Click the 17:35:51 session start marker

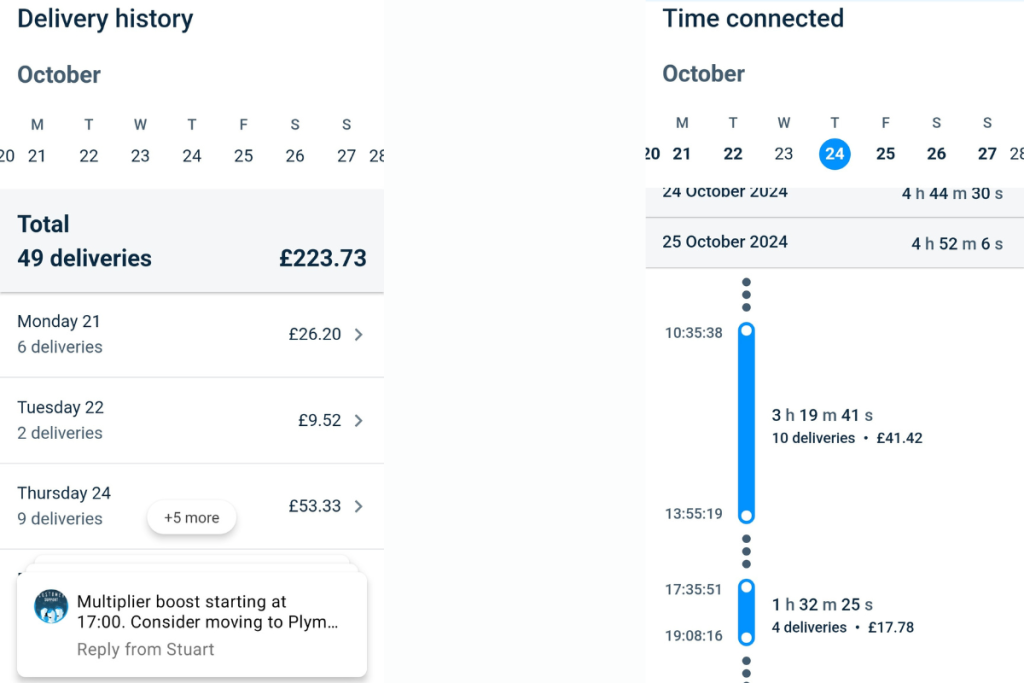[x=746, y=588]
